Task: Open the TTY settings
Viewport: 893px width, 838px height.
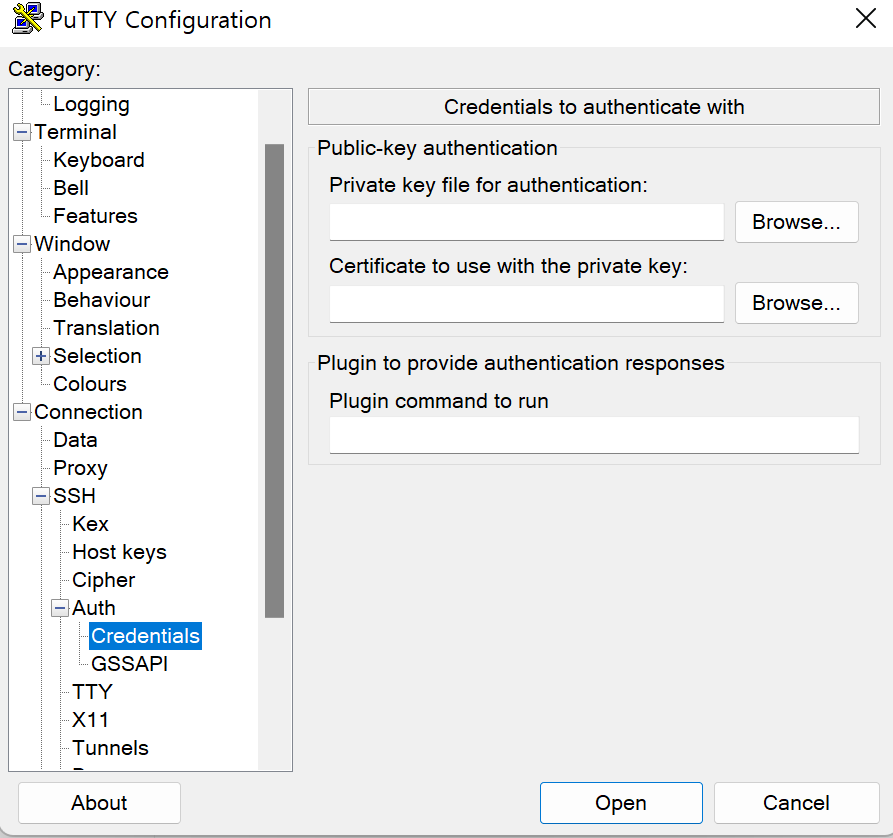Action: tap(92, 692)
